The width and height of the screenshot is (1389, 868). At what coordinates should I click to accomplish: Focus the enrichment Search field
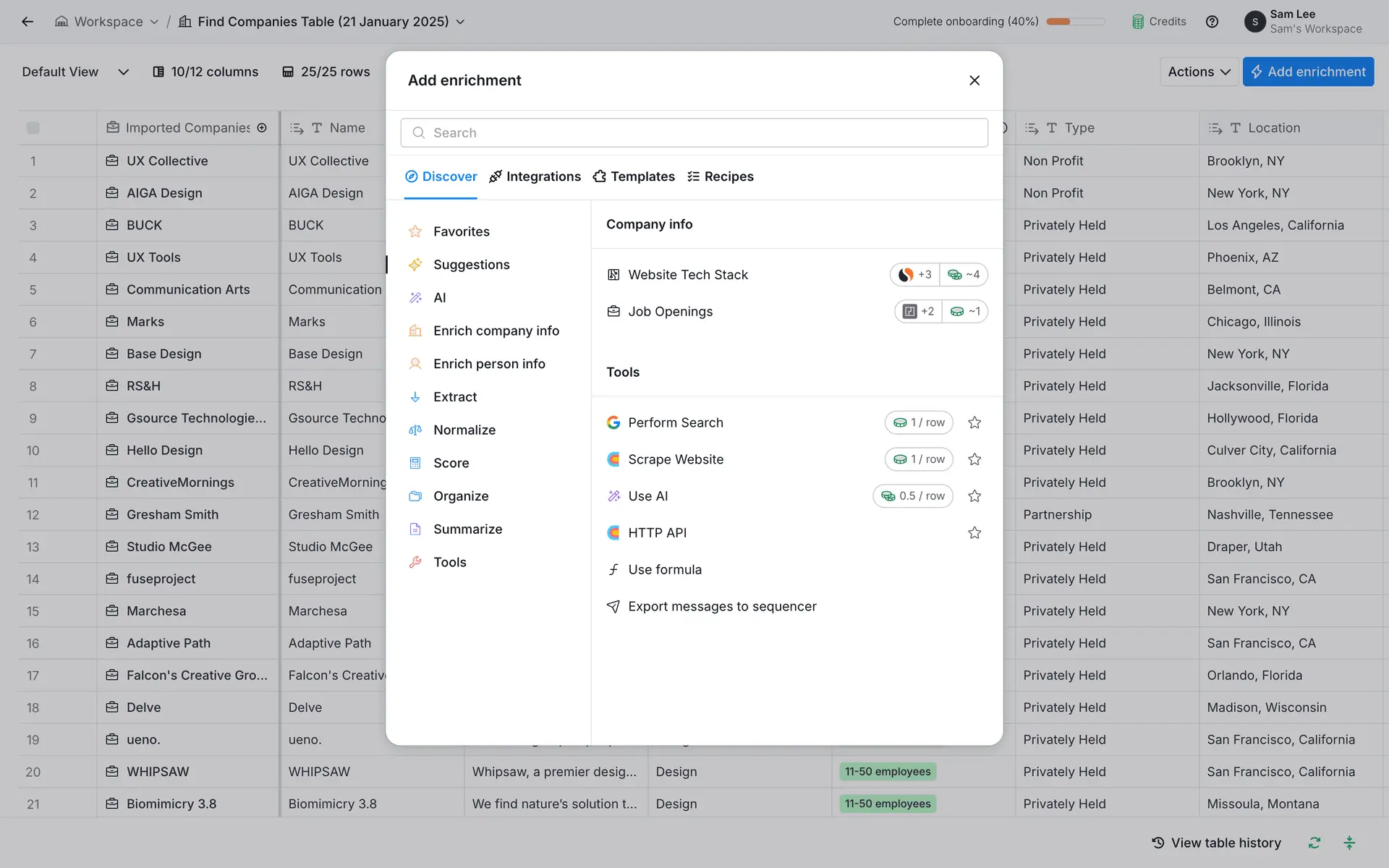(x=694, y=133)
